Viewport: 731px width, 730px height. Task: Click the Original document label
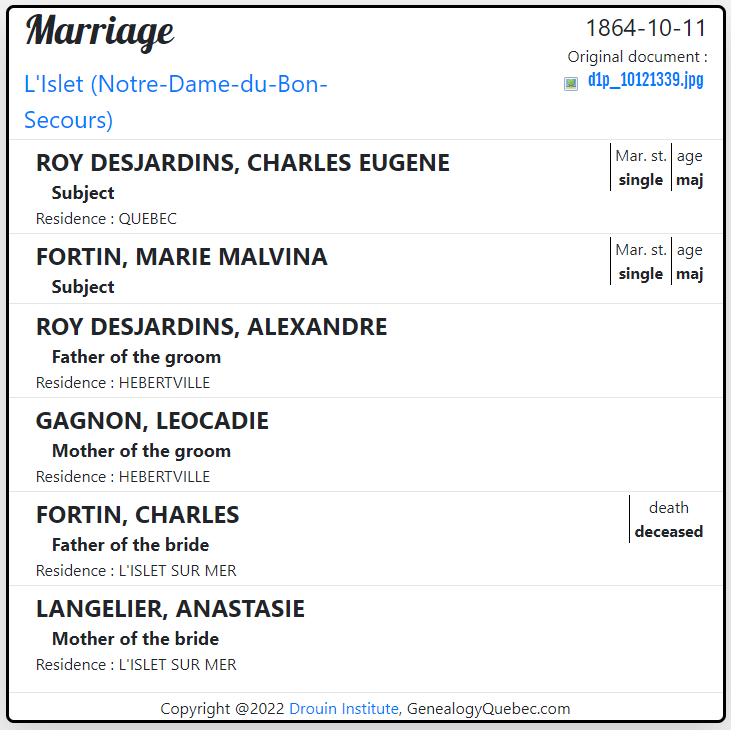click(x=637, y=57)
